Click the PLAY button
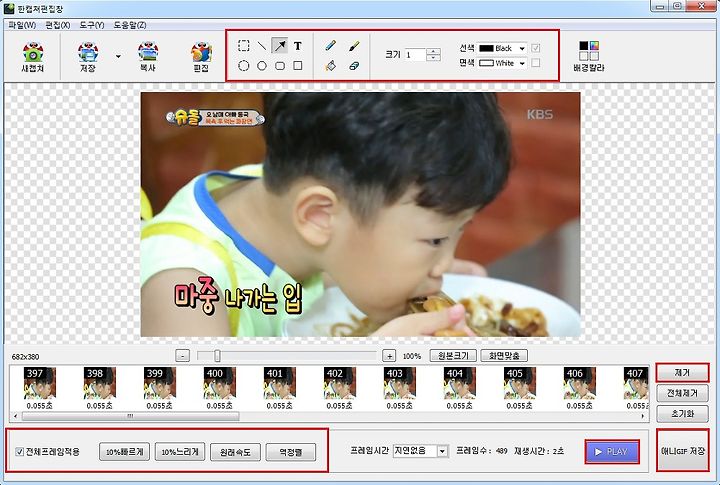The image size is (720, 485). click(612, 452)
